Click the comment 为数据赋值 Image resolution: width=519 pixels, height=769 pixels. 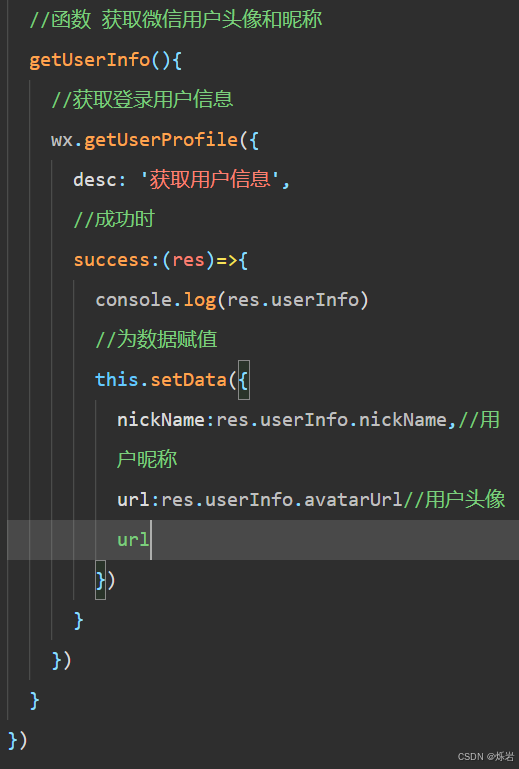(x=156, y=339)
